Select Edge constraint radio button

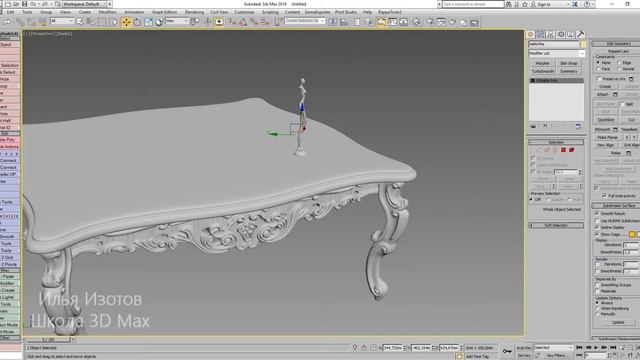point(619,63)
